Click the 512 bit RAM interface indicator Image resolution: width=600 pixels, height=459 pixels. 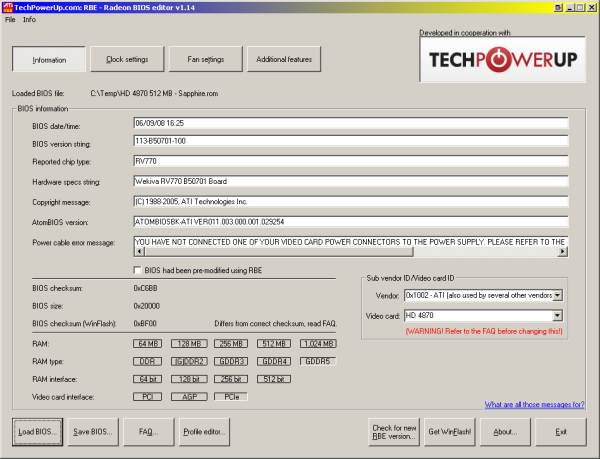[274, 379]
